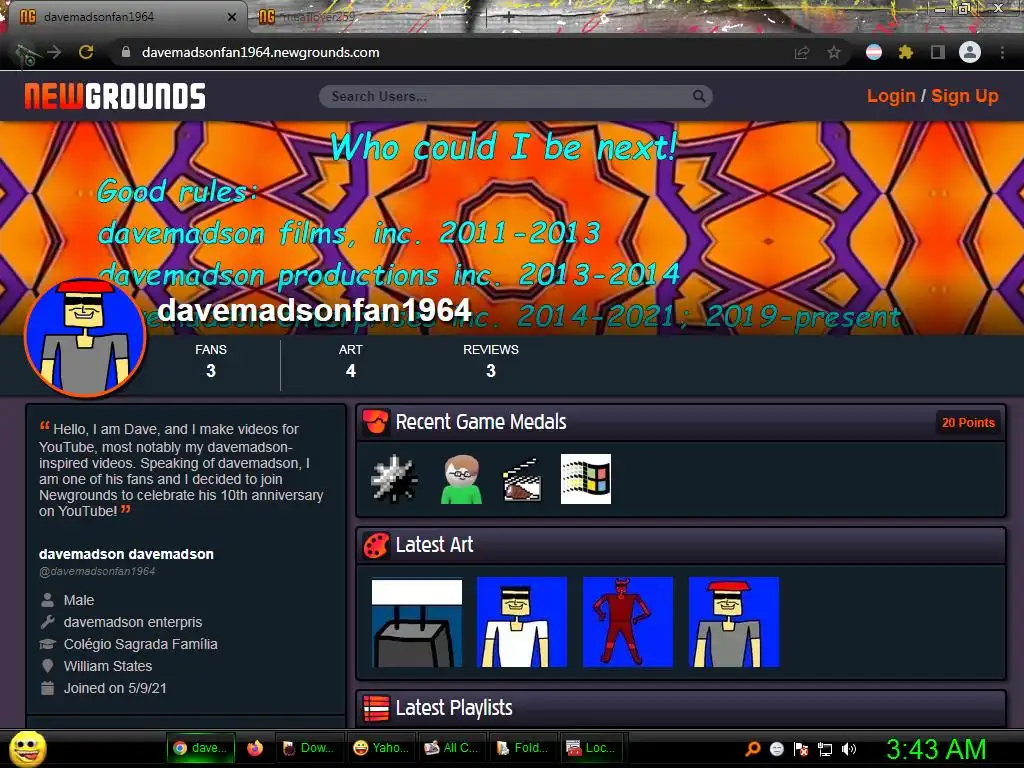Select the clapperboard meat medal icon
Screen dimensions: 1024x768
tap(522, 479)
